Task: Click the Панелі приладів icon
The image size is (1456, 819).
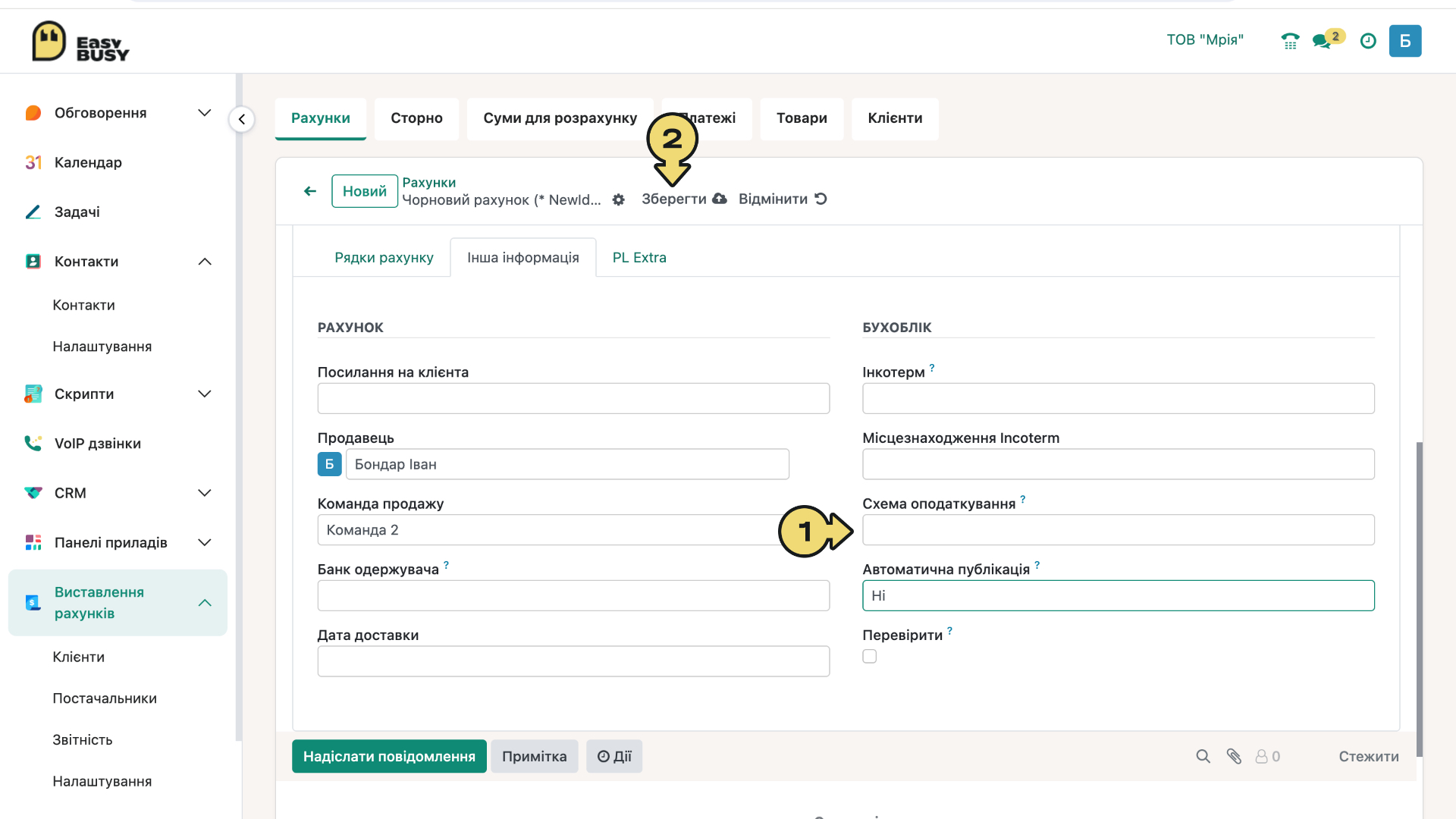Action: click(33, 542)
